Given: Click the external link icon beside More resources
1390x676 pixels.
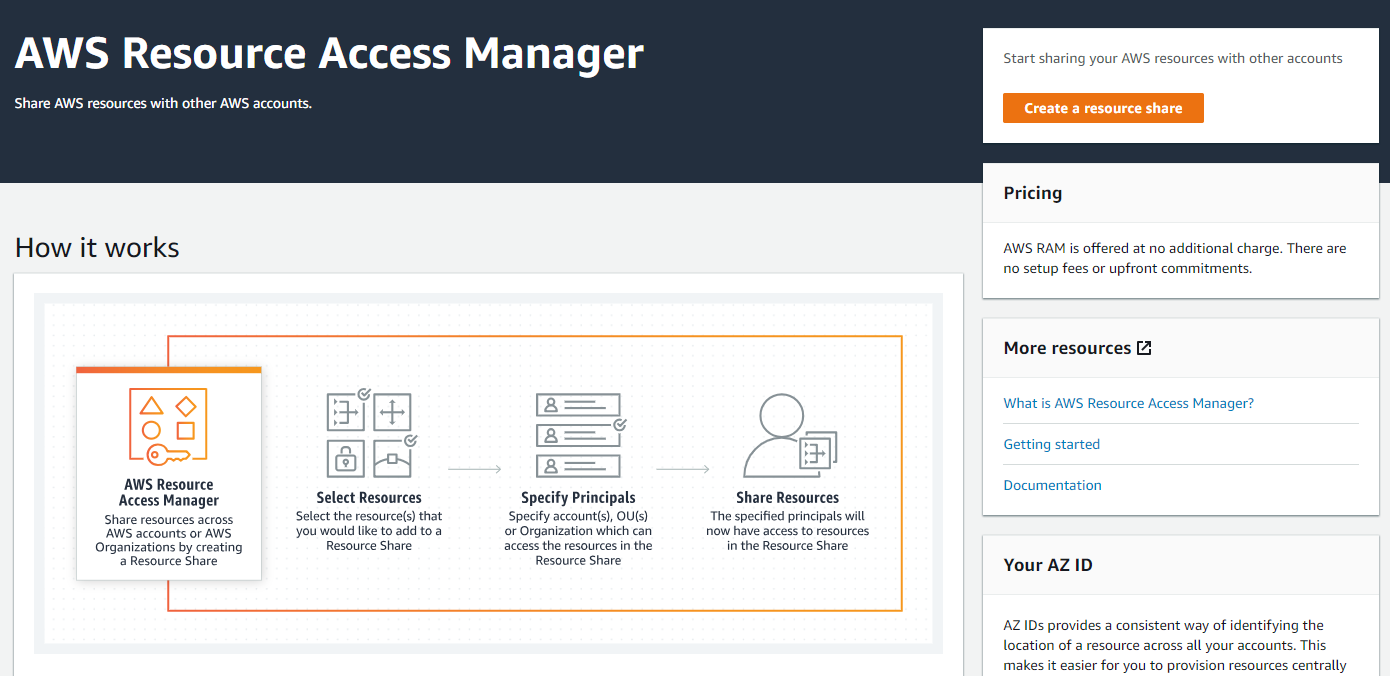Looking at the screenshot, I should pos(1145,348).
